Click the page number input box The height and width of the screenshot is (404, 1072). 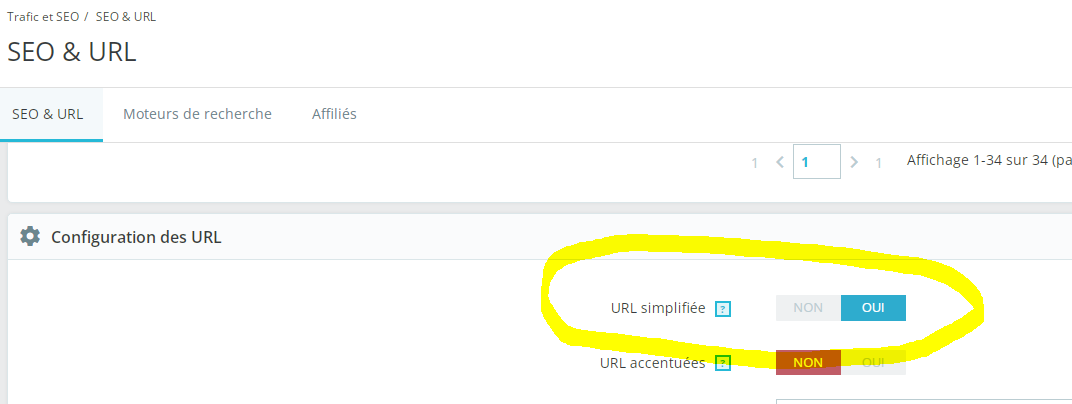coord(816,161)
